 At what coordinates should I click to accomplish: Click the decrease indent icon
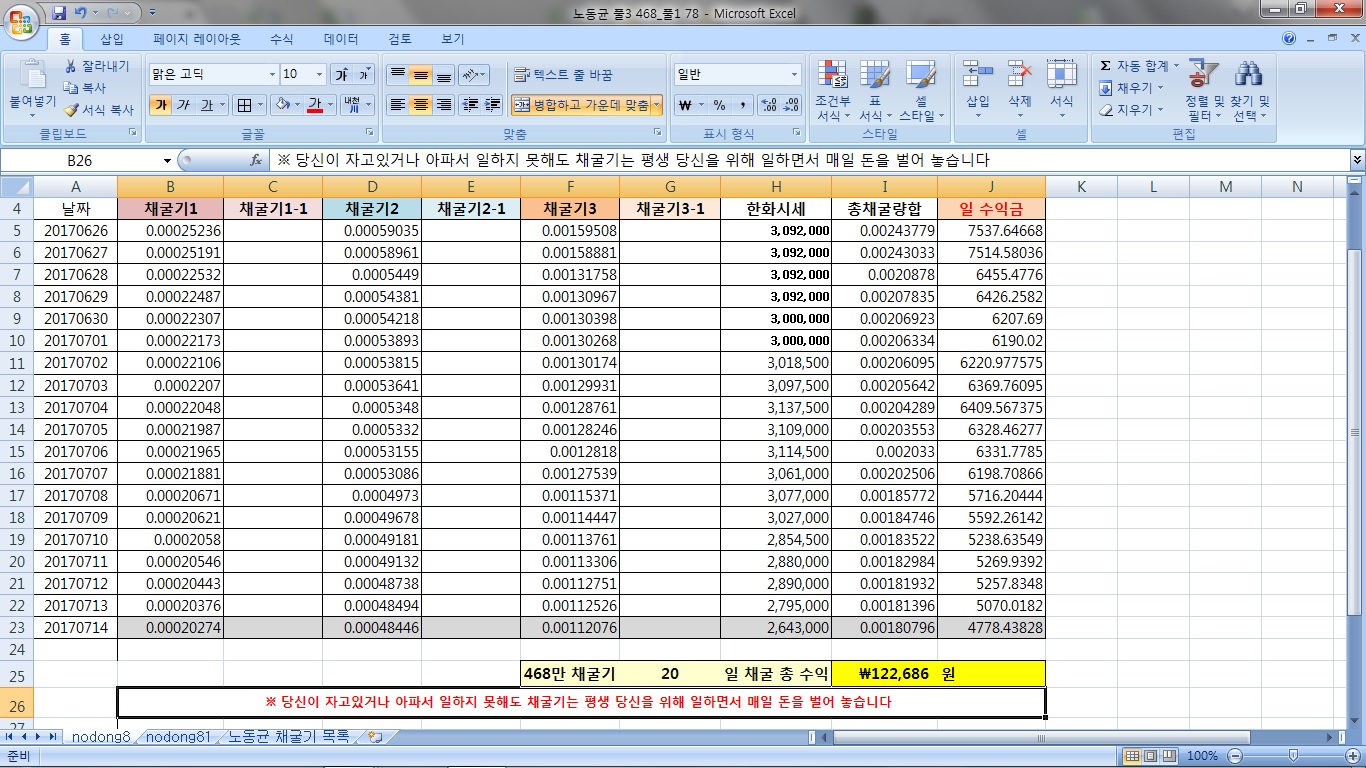click(x=470, y=105)
